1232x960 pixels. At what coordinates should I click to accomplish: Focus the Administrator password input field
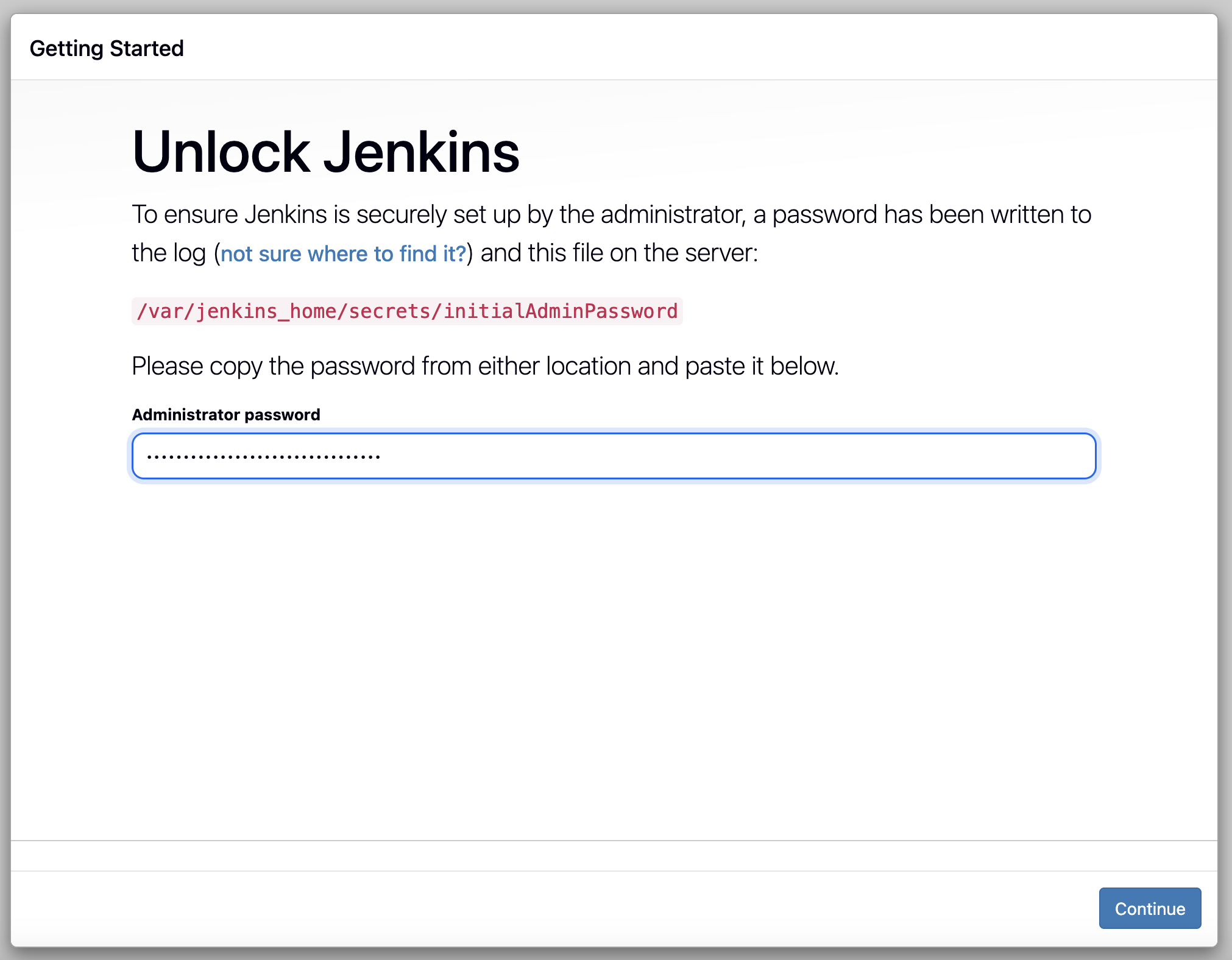[x=613, y=456]
